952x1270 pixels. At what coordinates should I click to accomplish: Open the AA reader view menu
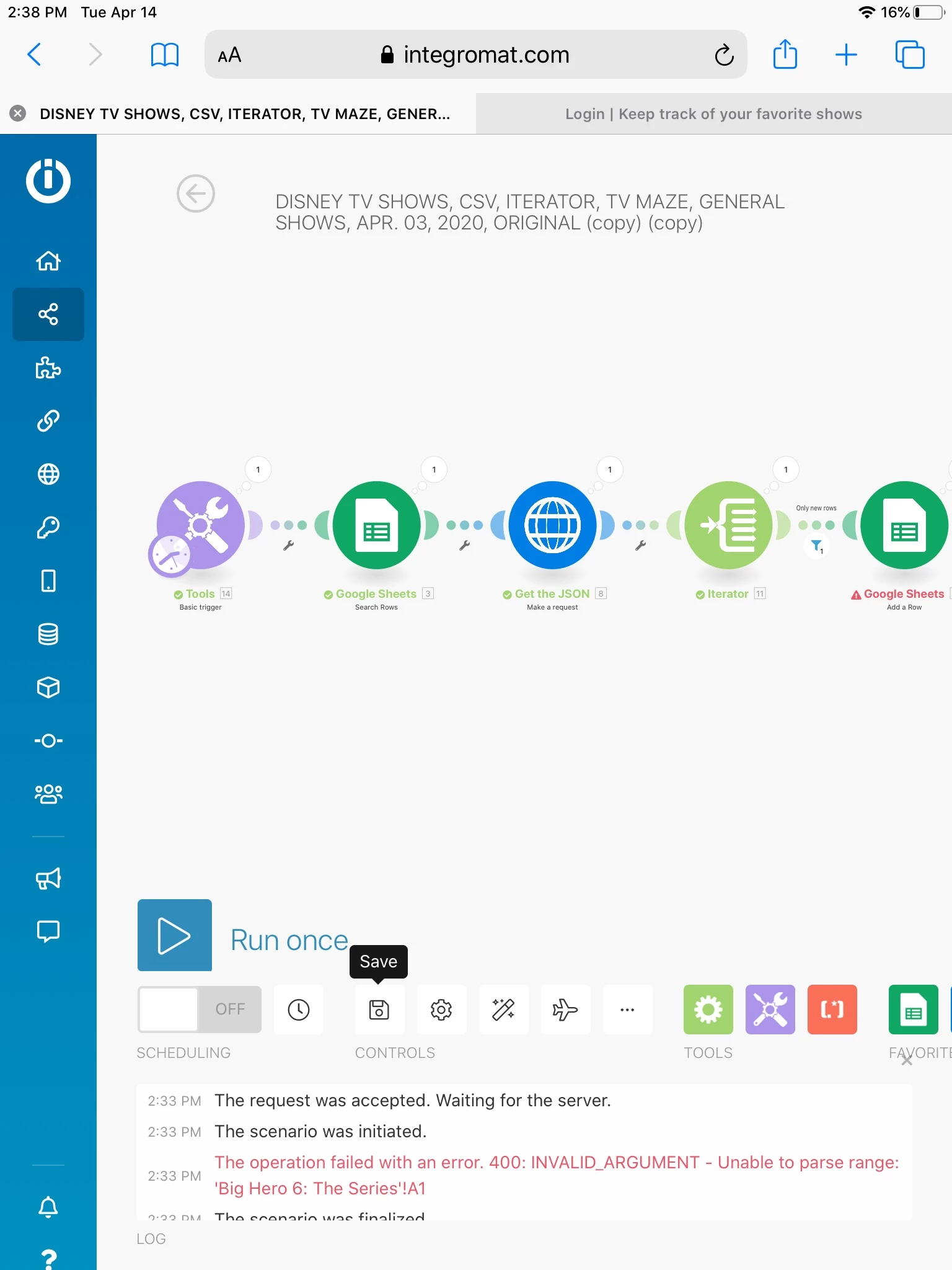229,55
